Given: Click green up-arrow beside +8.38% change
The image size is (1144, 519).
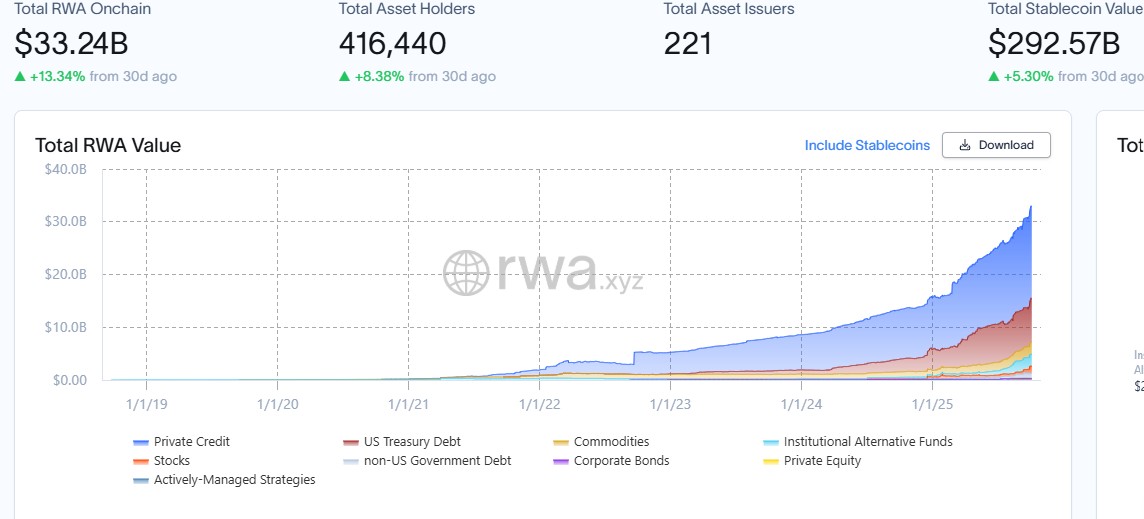Looking at the screenshot, I should pyautogui.click(x=345, y=76).
